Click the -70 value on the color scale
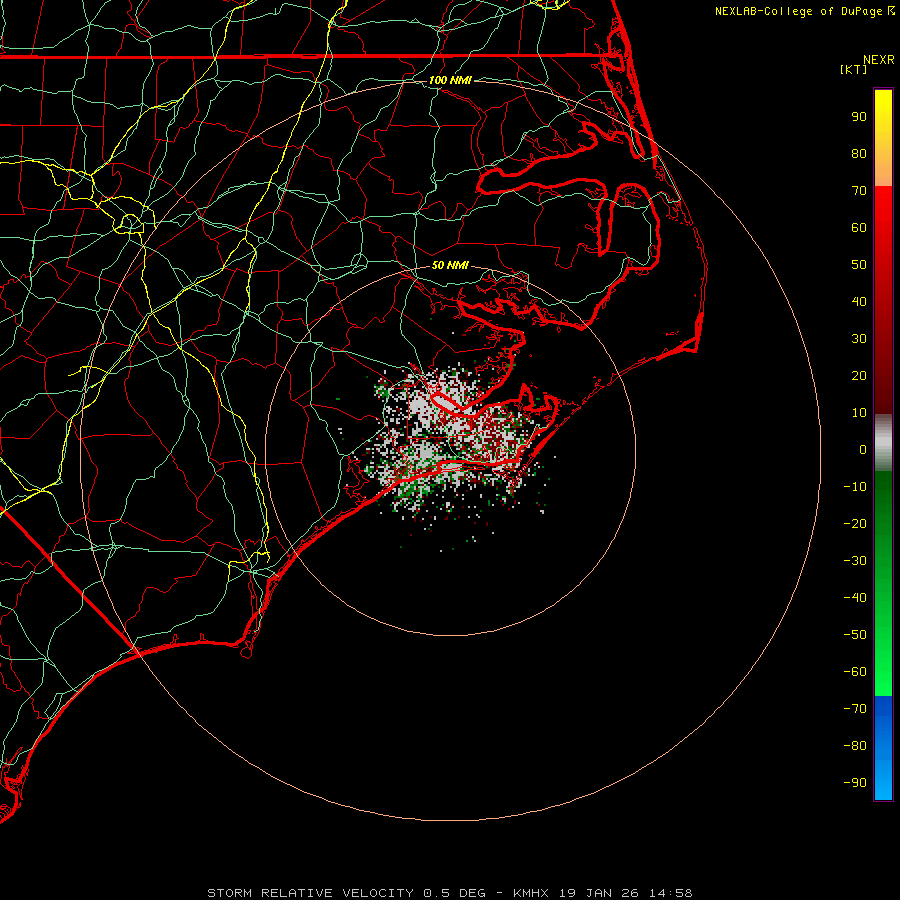 pyautogui.click(x=855, y=709)
